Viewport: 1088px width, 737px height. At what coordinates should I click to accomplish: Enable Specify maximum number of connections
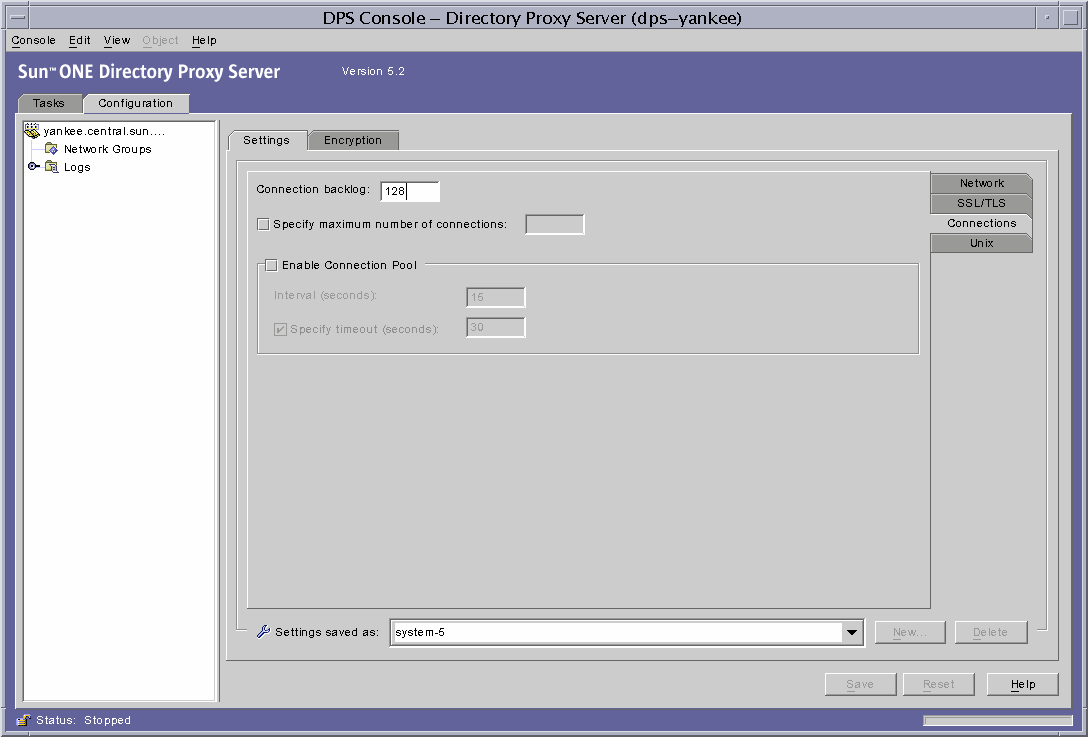[263, 223]
